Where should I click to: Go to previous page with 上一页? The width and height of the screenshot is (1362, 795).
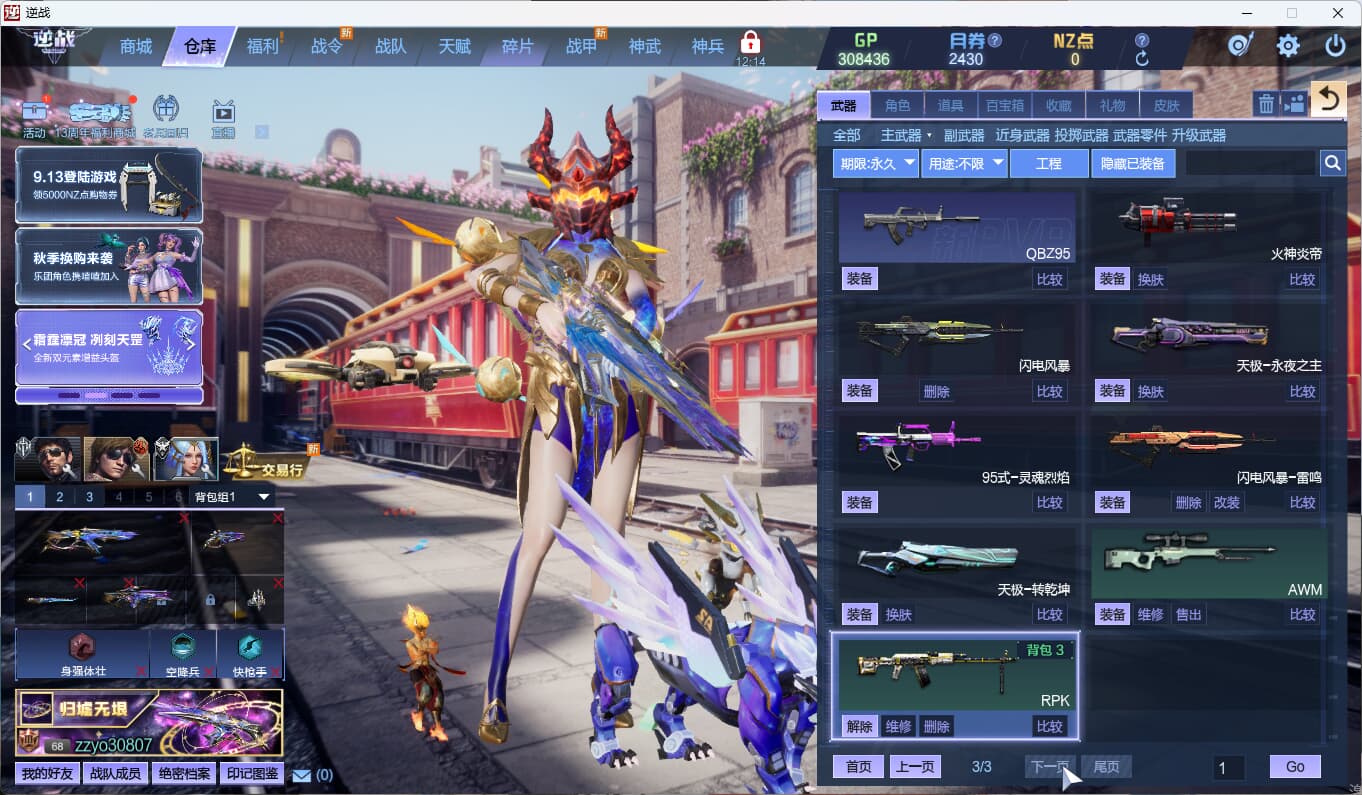click(x=915, y=766)
